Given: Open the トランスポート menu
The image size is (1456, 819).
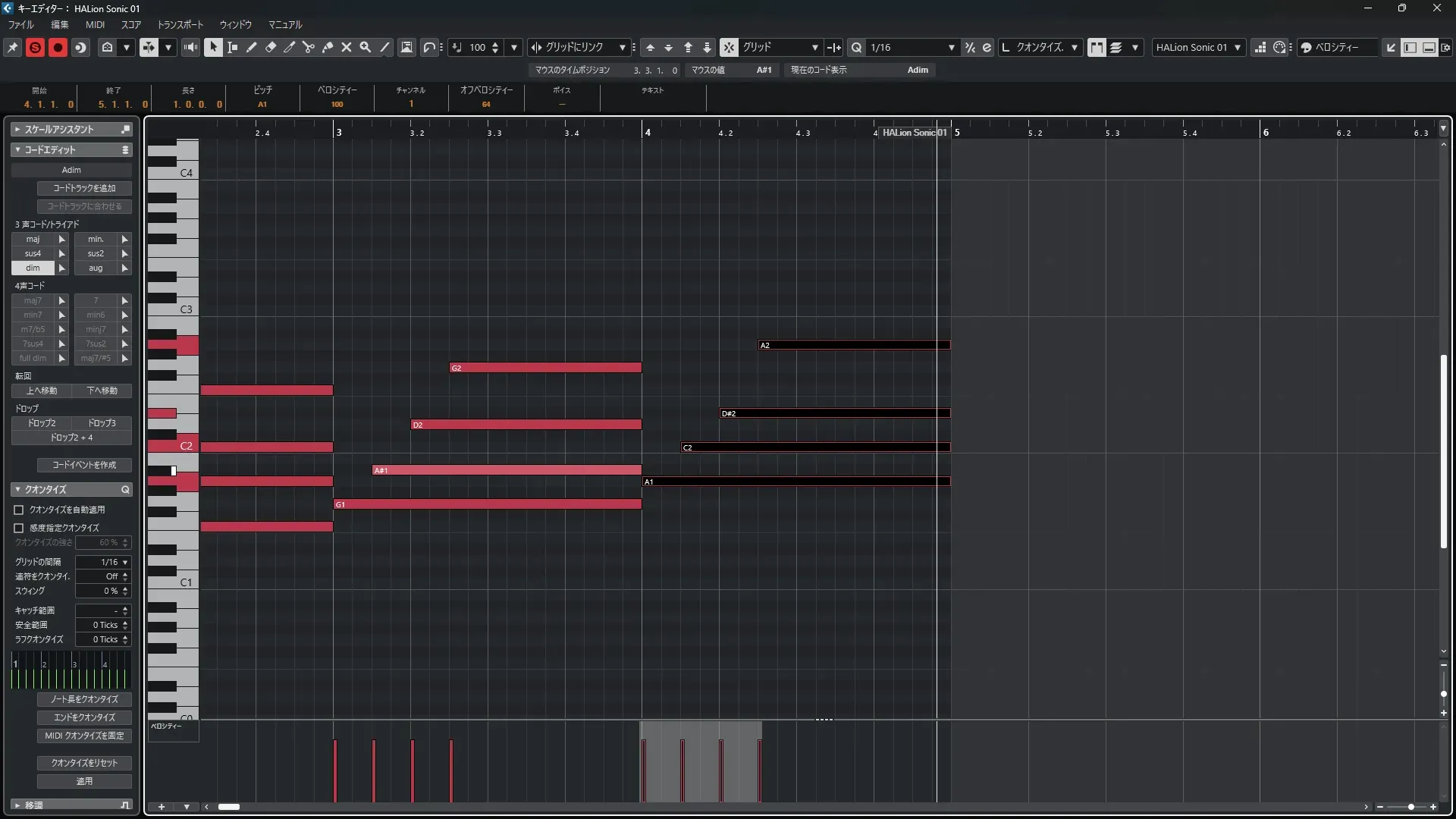Looking at the screenshot, I should click(x=180, y=24).
